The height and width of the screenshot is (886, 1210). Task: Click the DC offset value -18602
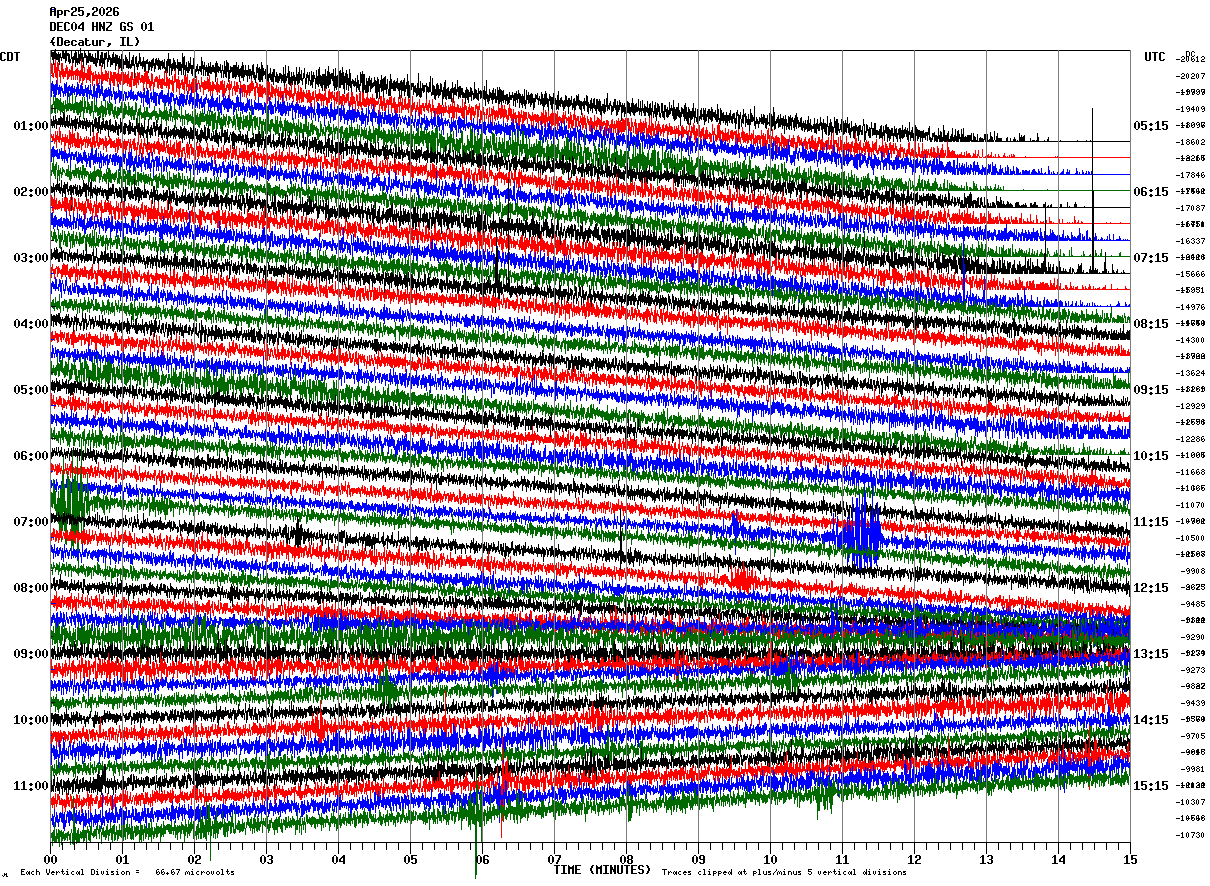(x=1192, y=142)
